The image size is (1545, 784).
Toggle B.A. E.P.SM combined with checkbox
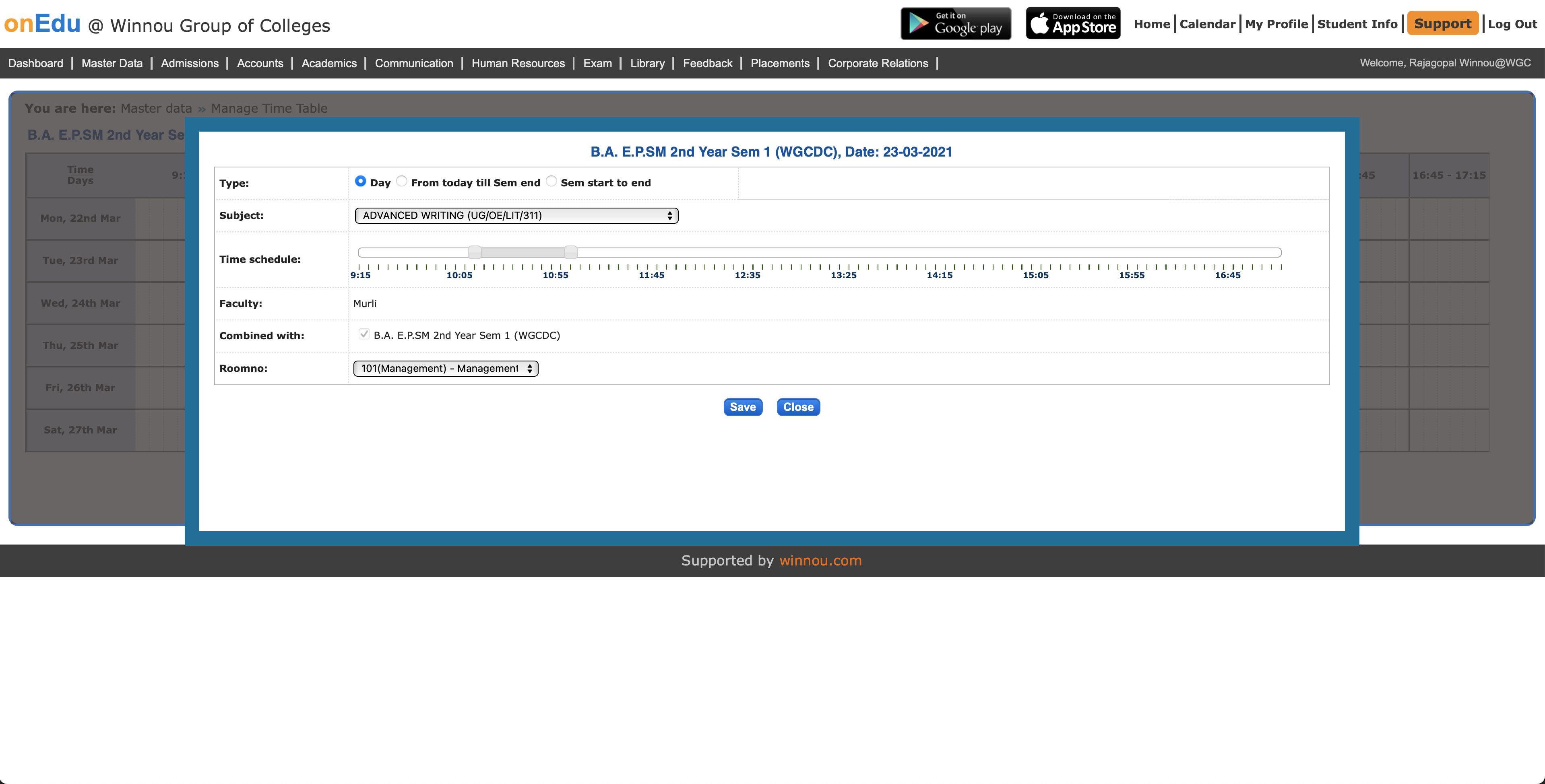(364, 334)
